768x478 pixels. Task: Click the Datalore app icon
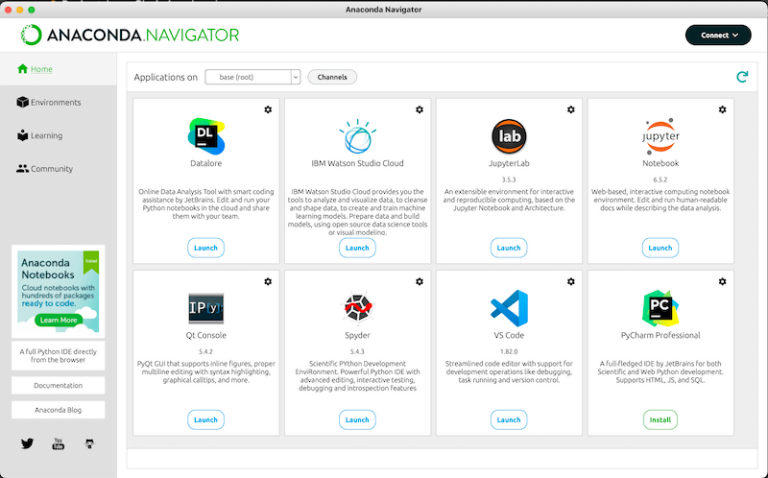pos(206,136)
